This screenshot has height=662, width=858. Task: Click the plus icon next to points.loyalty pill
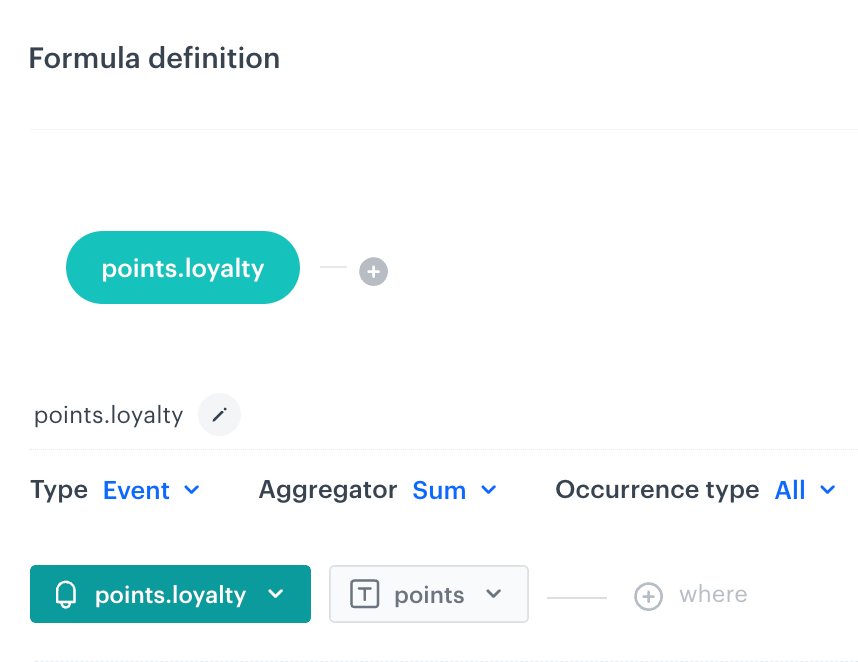(373, 271)
